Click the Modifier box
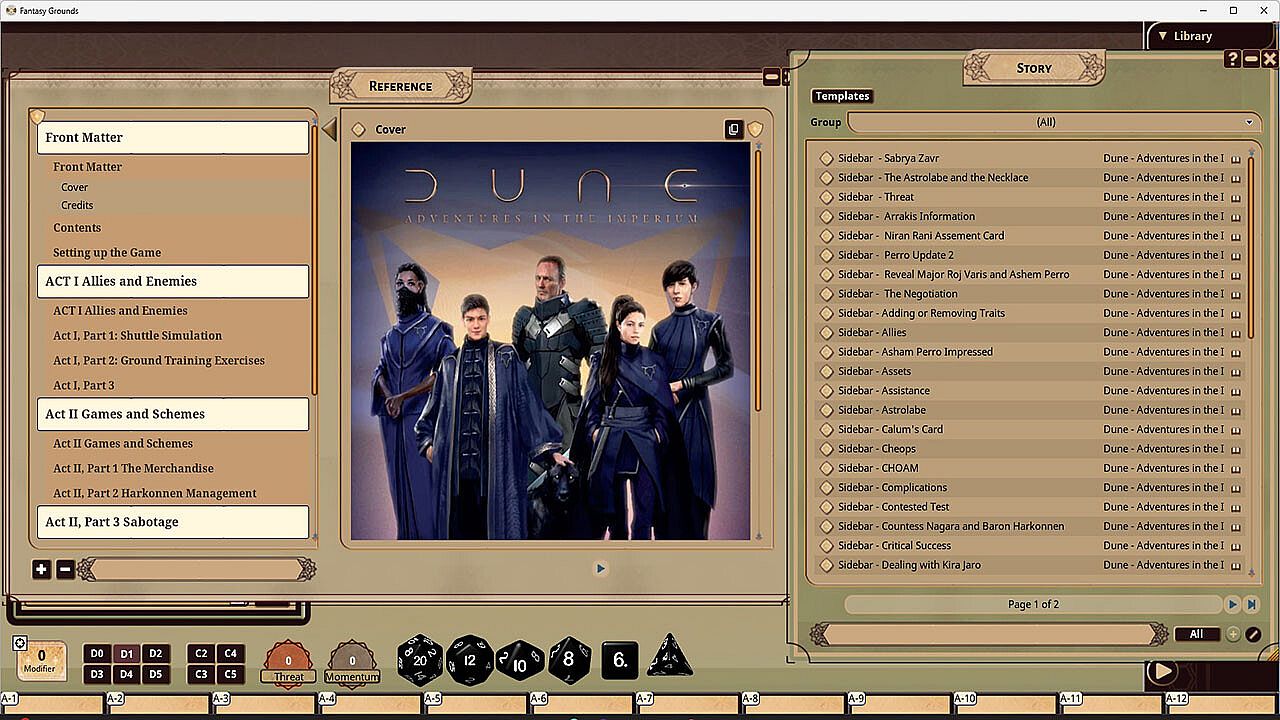Screen dimensions: 1280x720 pos(41,661)
